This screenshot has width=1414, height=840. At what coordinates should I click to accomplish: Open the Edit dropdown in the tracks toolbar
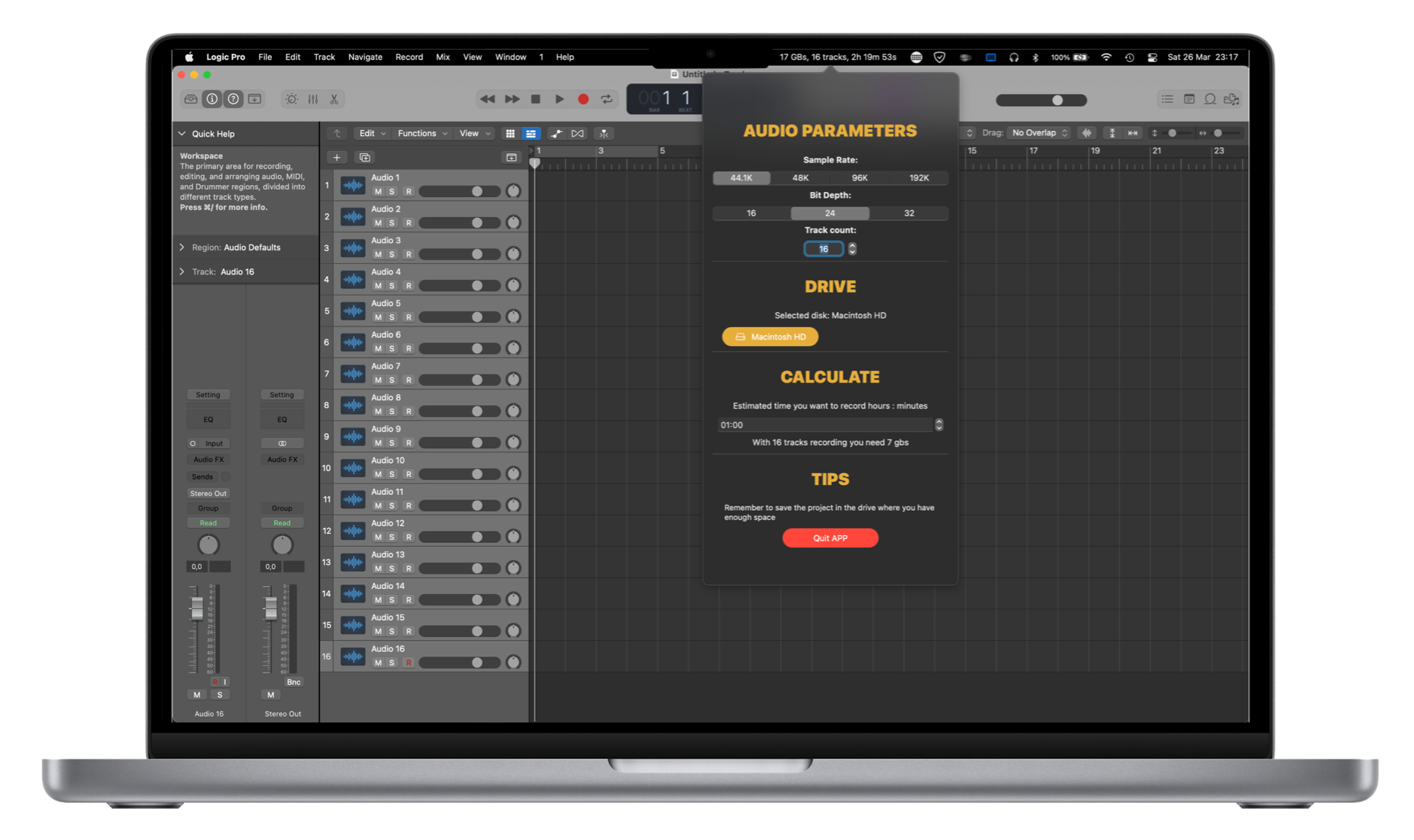point(372,134)
